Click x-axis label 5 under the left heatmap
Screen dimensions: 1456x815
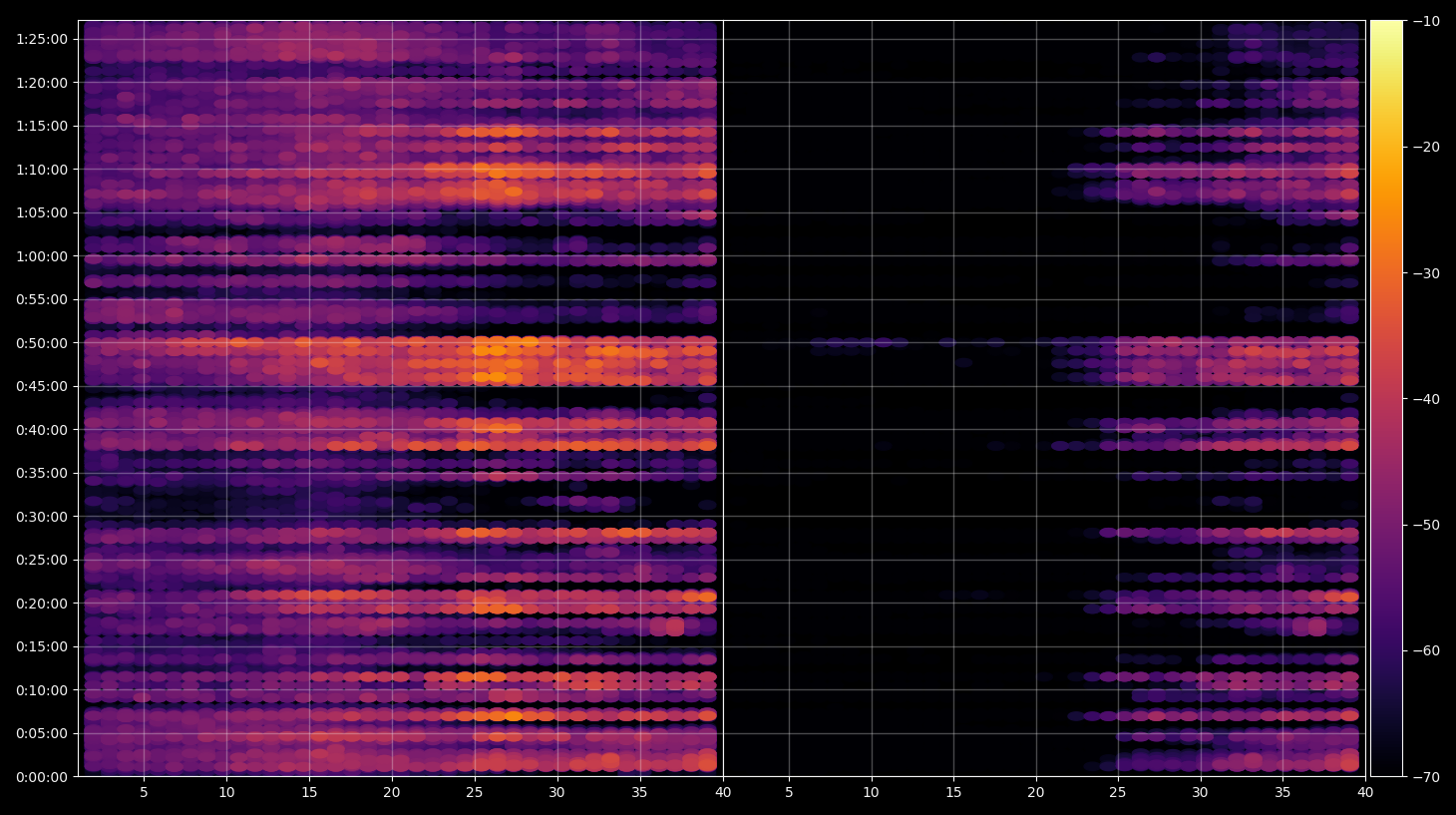pyautogui.click(x=144, y=793)
